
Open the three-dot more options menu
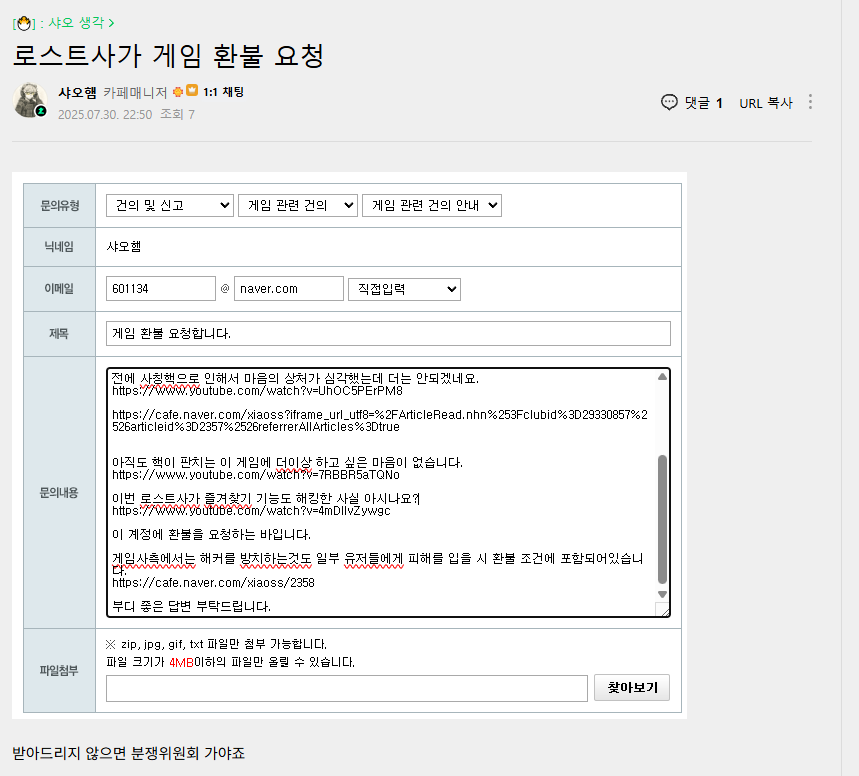click(810, 102)
